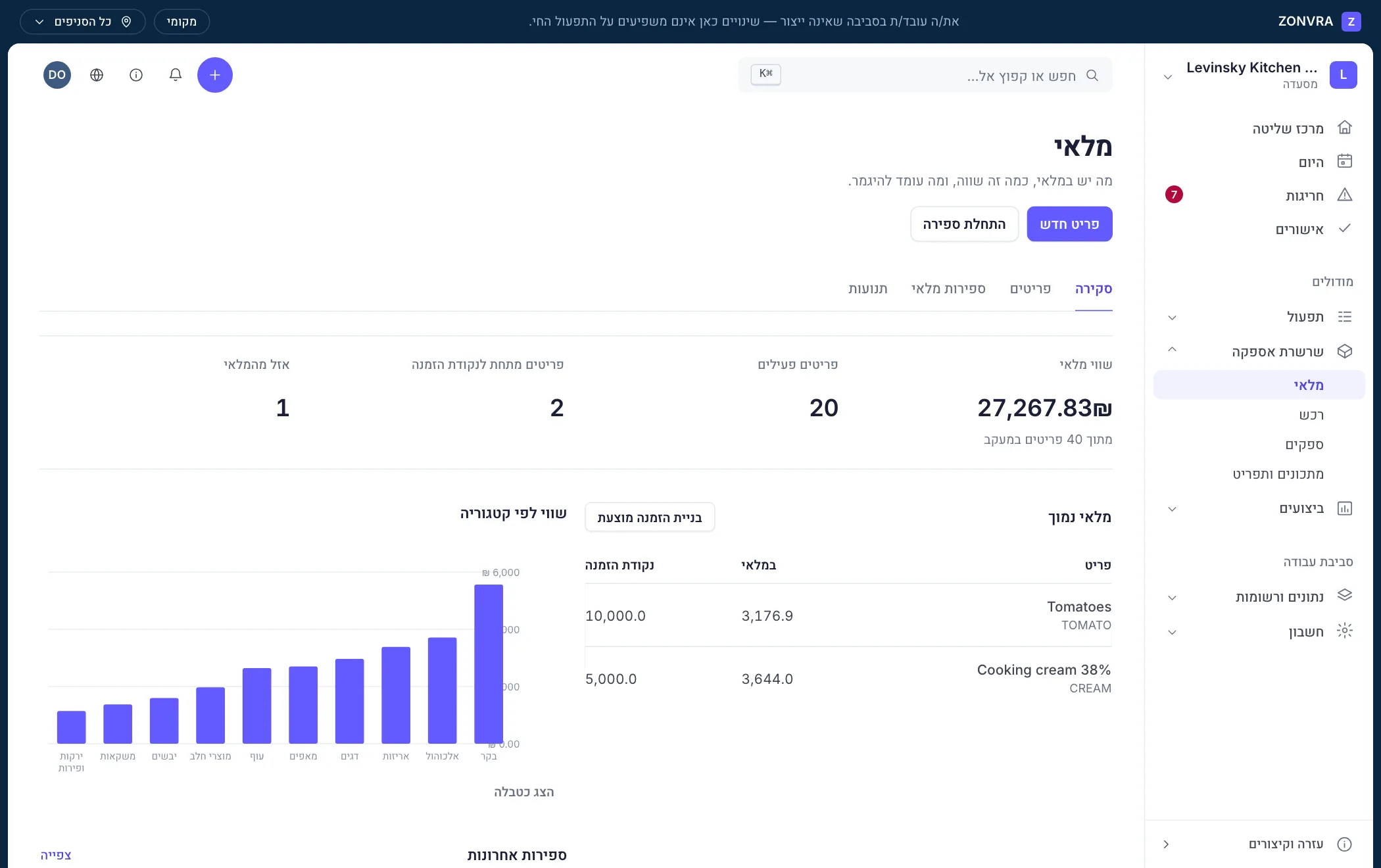Click the chart icon beside ביצועים
This screenshot has width=1381, height=868.
pyautogui.click(x=1345, y=508)
